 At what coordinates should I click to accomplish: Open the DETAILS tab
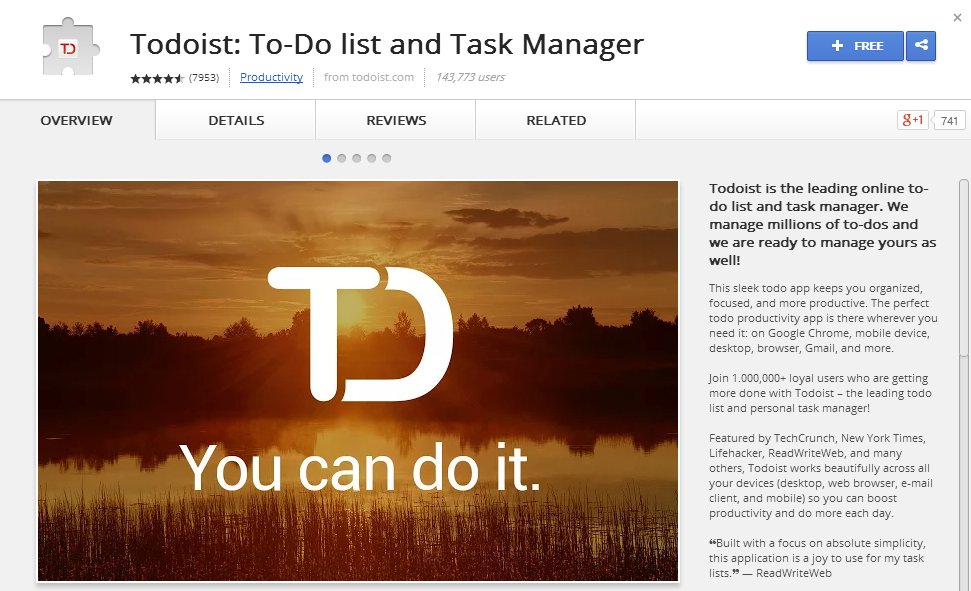(x=236, y=120)
